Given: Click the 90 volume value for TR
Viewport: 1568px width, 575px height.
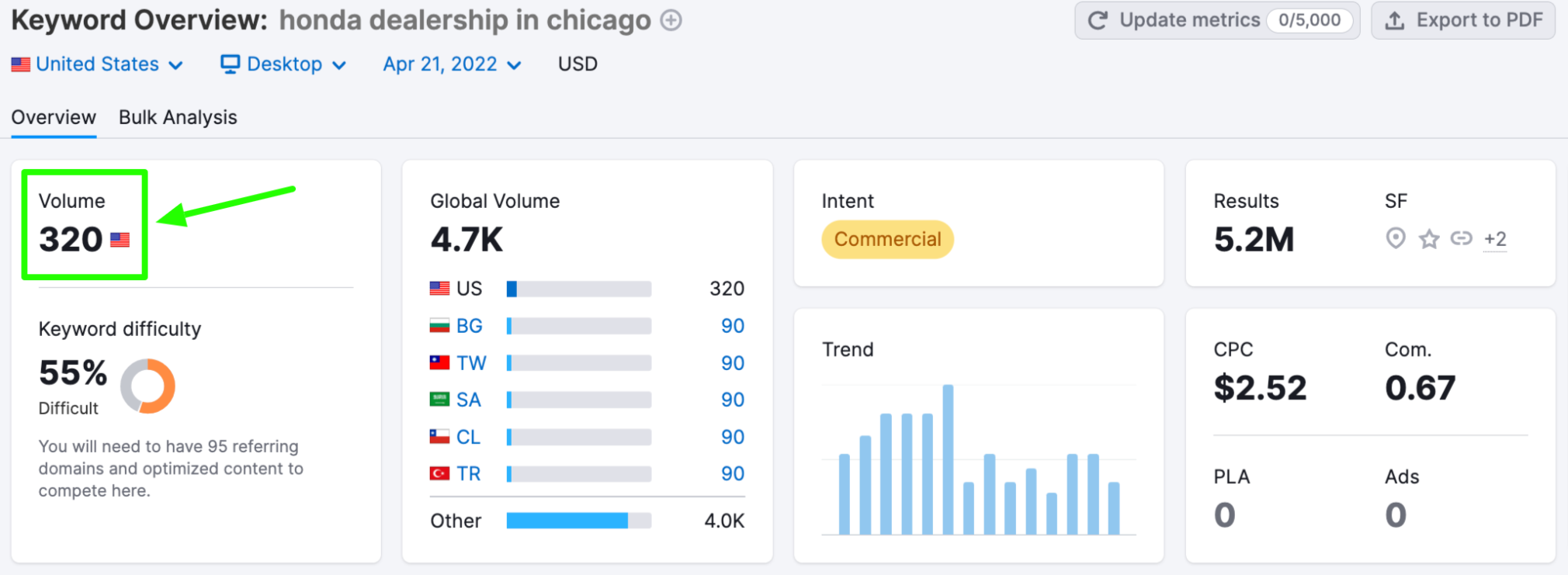Looking at the screenshot, I should pos(733,473).
